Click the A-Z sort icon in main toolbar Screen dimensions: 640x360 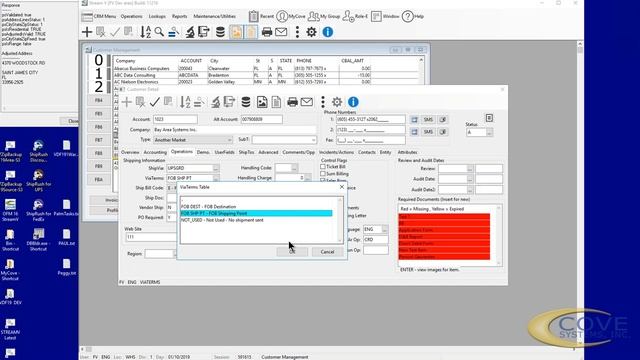(145, 32)
